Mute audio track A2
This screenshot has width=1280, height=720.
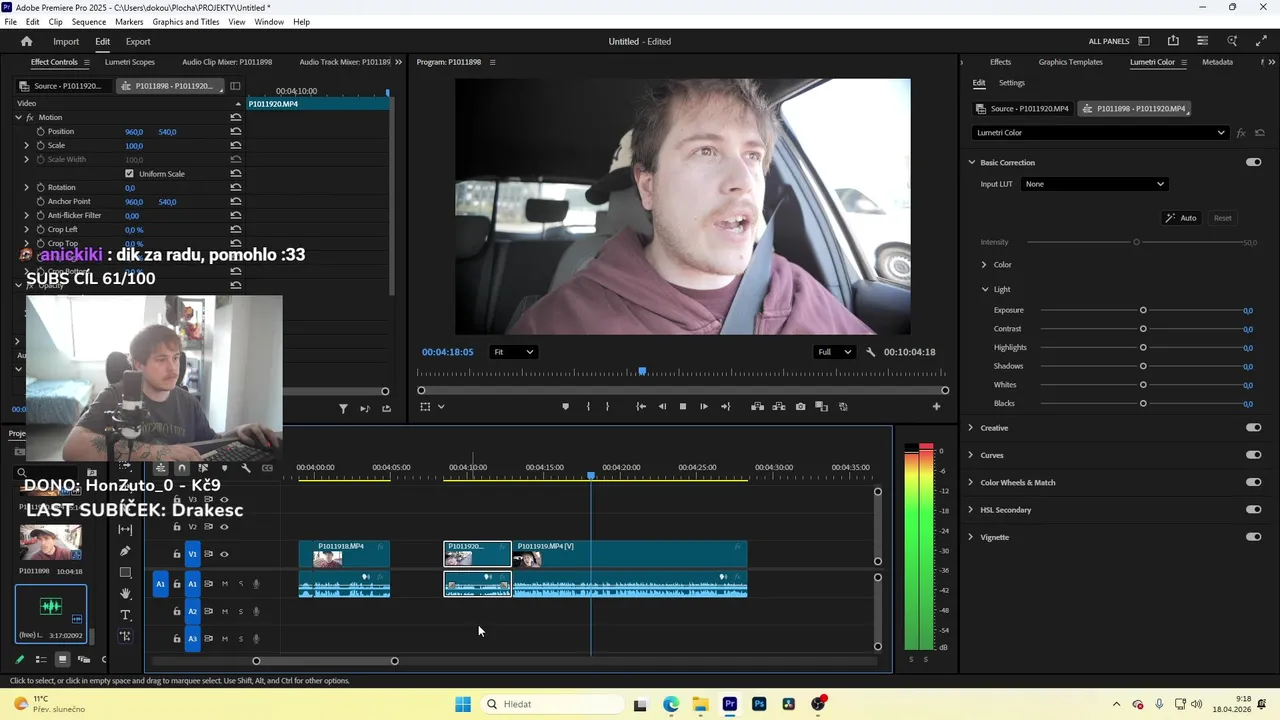pos(225,611)
